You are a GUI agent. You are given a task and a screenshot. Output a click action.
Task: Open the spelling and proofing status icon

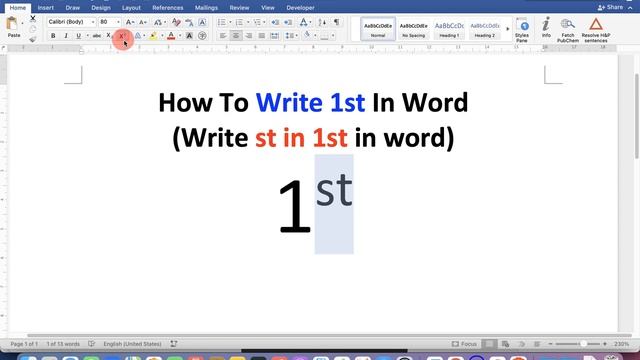[x=91, y=344]
